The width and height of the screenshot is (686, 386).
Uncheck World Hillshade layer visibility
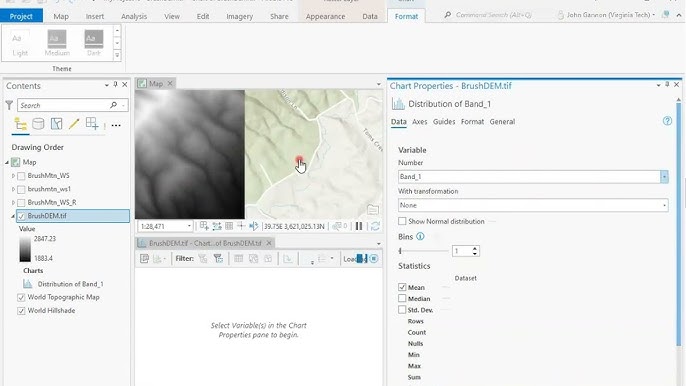pos(21,311)
